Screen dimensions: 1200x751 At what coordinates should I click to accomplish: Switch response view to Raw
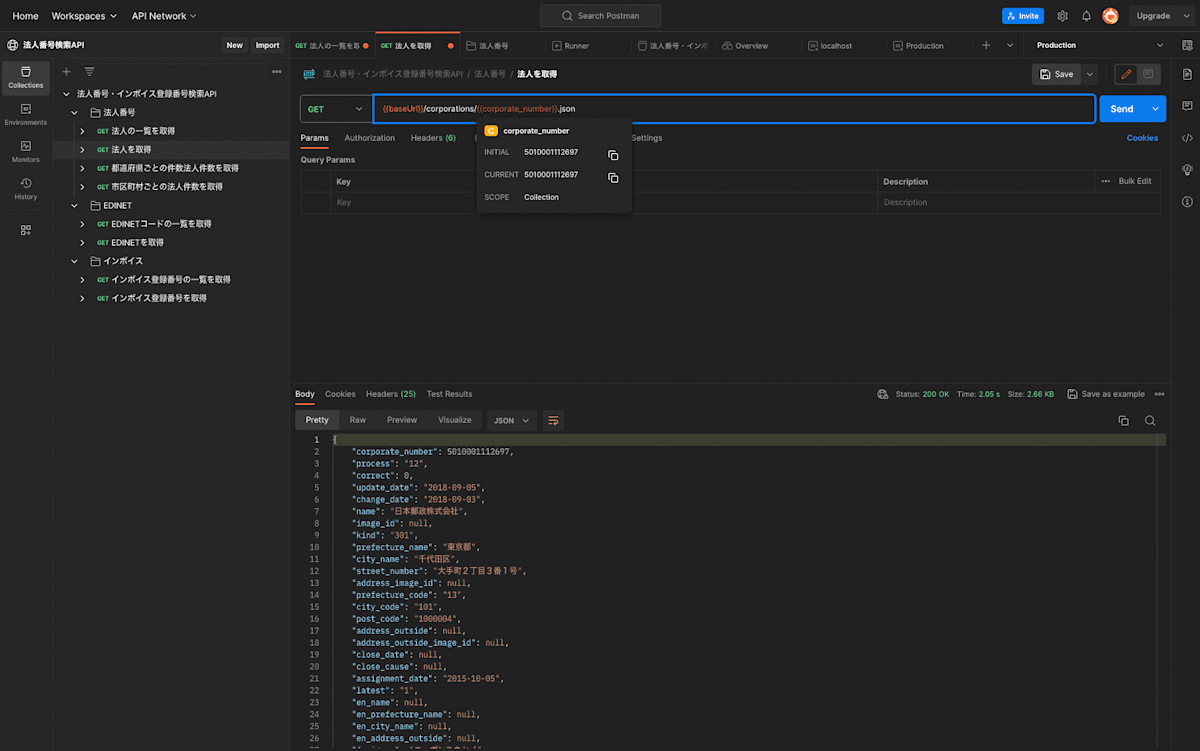click(357, 420)
